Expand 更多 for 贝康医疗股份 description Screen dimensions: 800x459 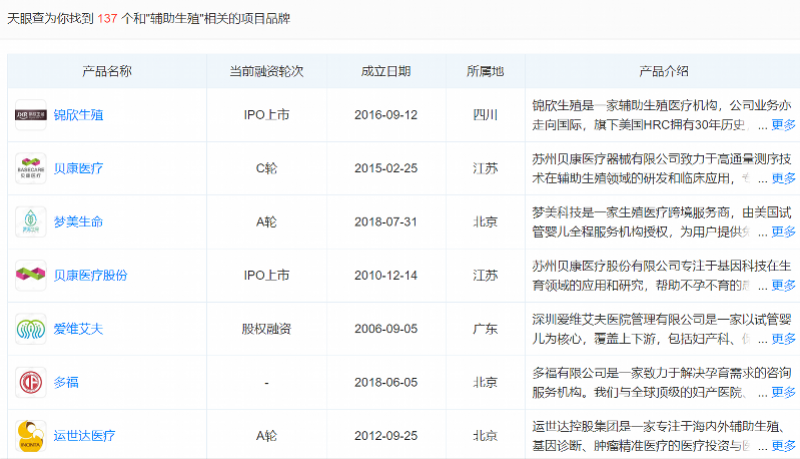(783, 285)
